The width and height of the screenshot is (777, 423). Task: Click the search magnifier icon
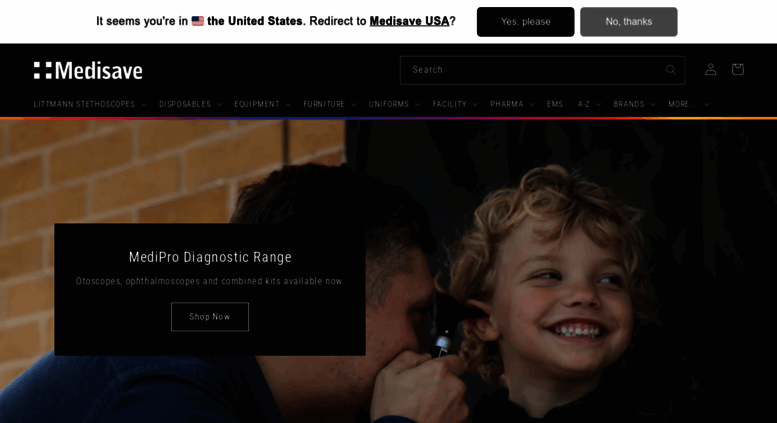(x=671, y=70)
